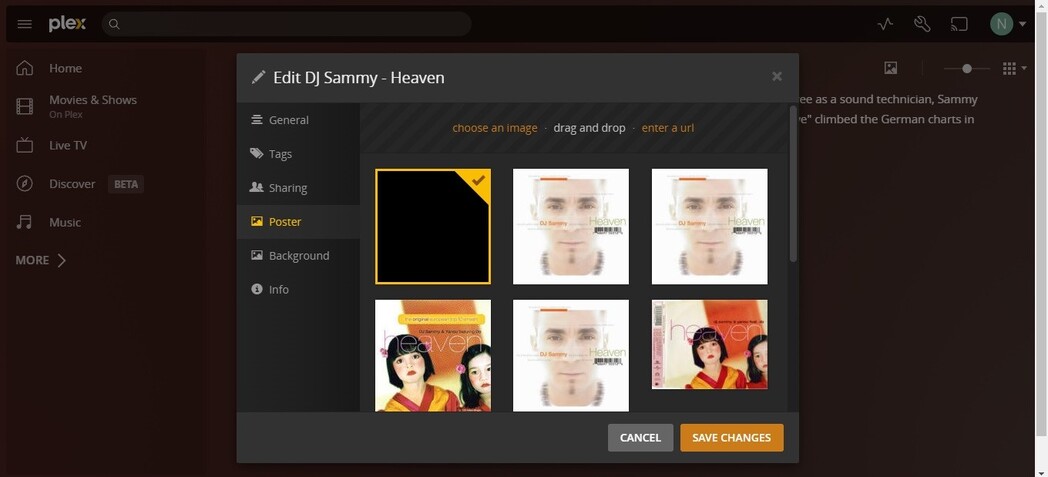
Task: Click 'enter a url' link
Action: pyautogui.click(x=668, y=128)
